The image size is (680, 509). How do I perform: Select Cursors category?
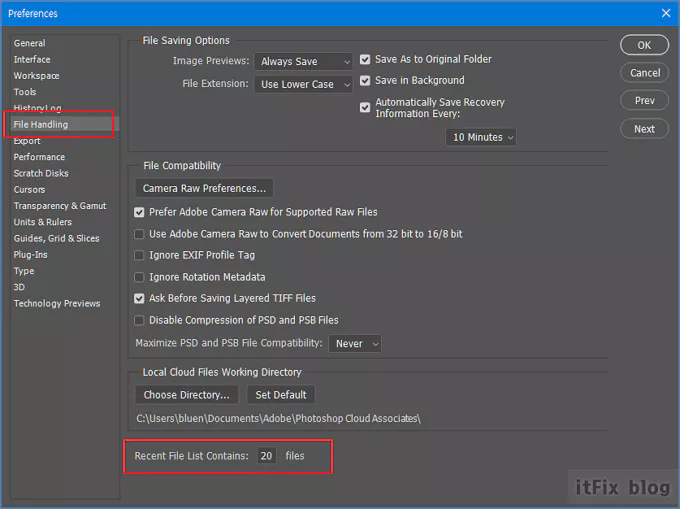(29, 189)
